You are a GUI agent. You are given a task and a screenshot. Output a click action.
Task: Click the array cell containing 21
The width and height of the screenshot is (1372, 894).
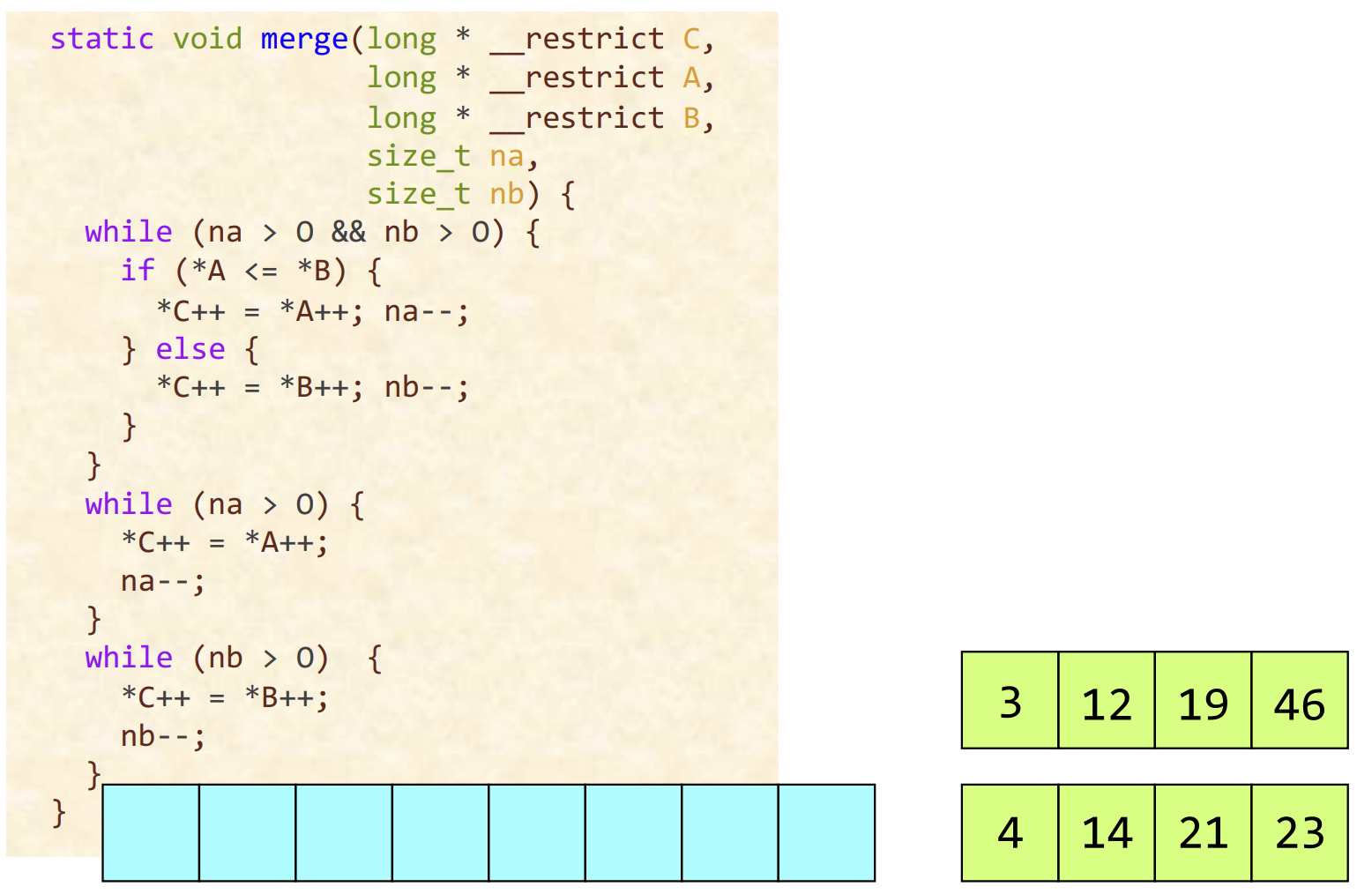pyautogui.click(x=1204, y=832)
